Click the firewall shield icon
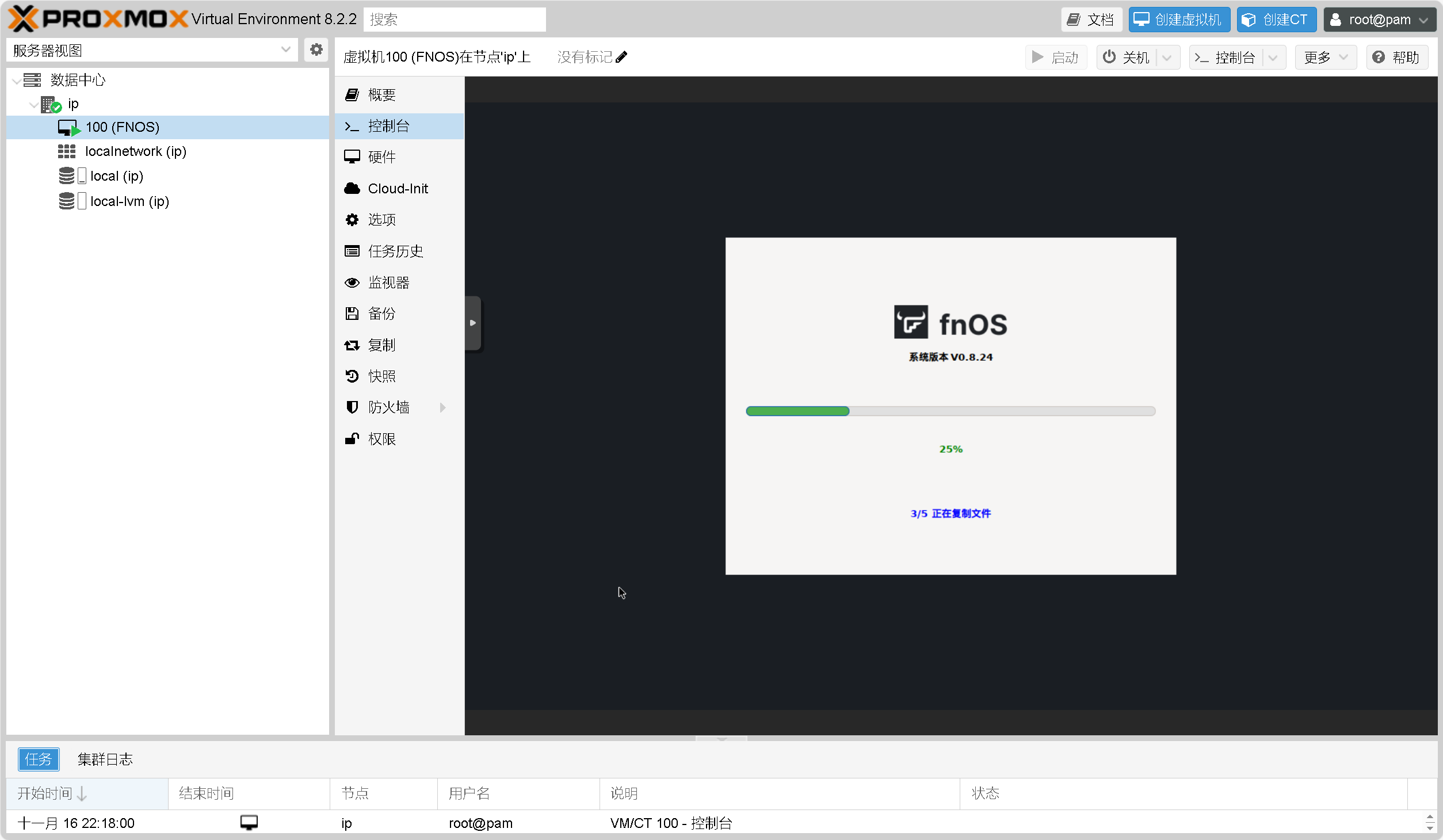 pos(352,407)
